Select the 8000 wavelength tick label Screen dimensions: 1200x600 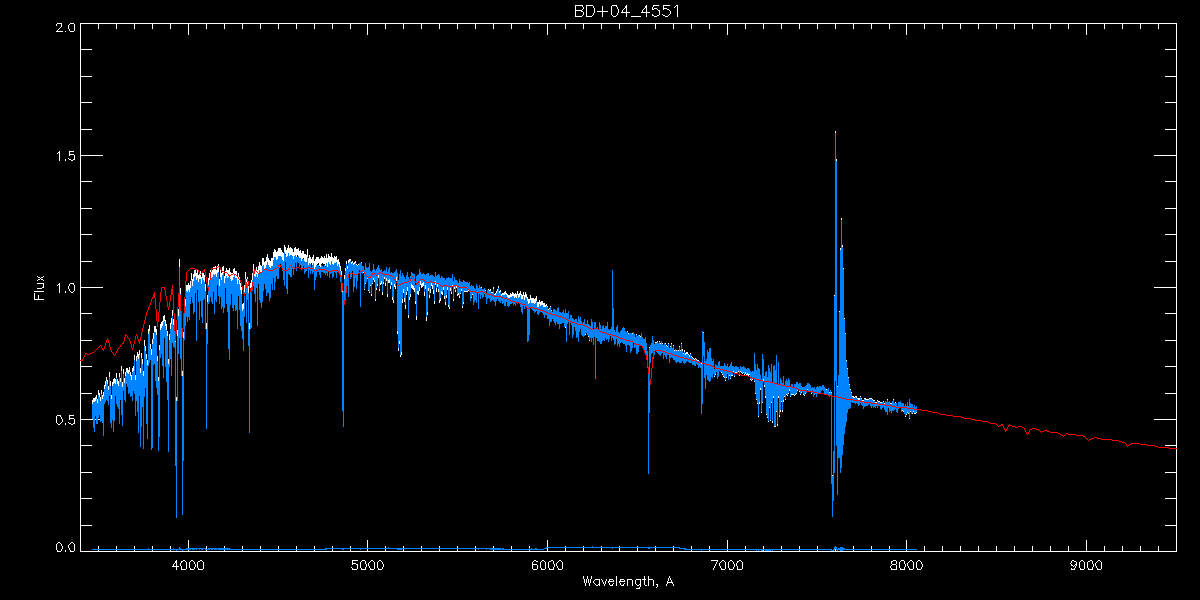[906, 563]
